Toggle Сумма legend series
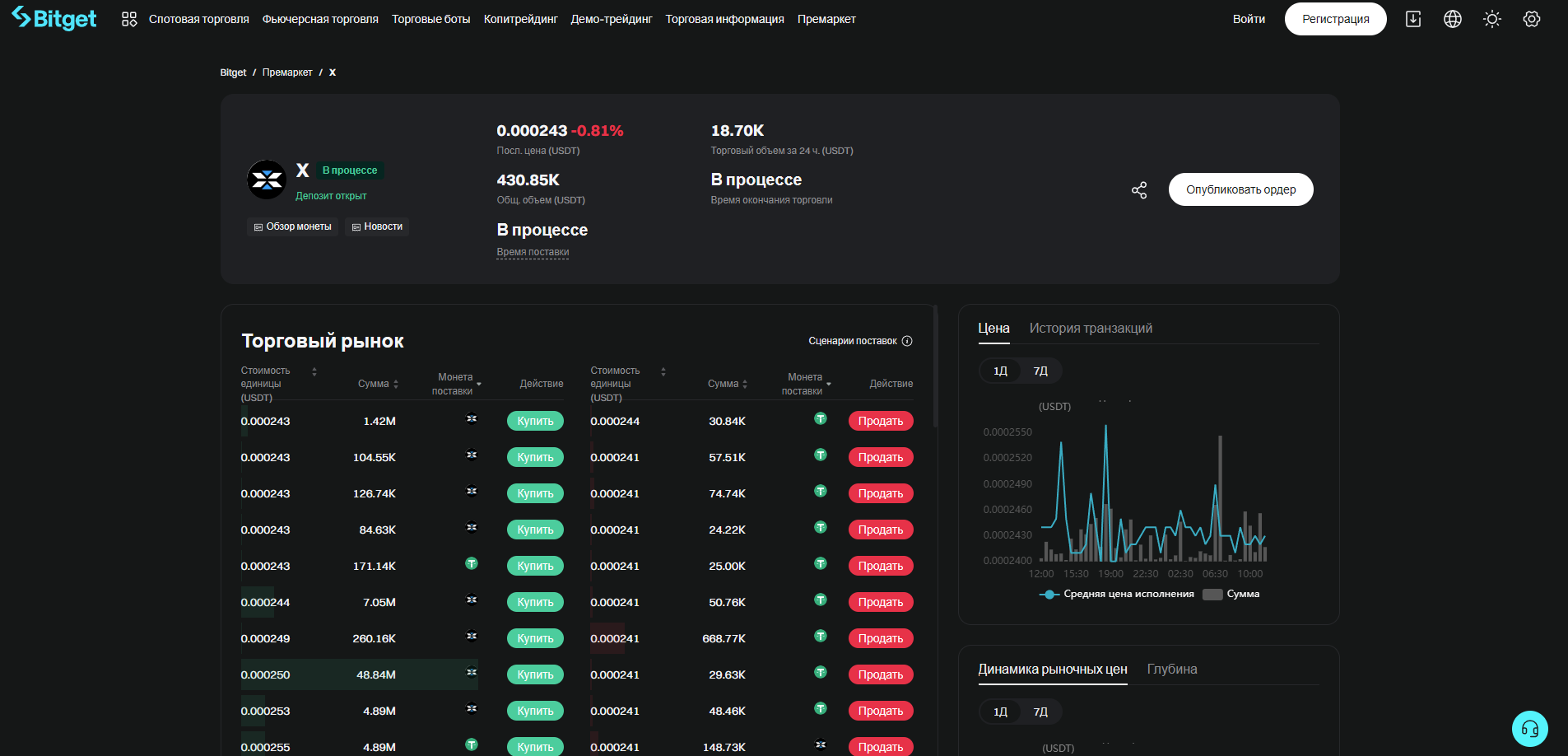Viewport: 1568px width, 756px height. pyautogui.click(x=1231, y=594)
